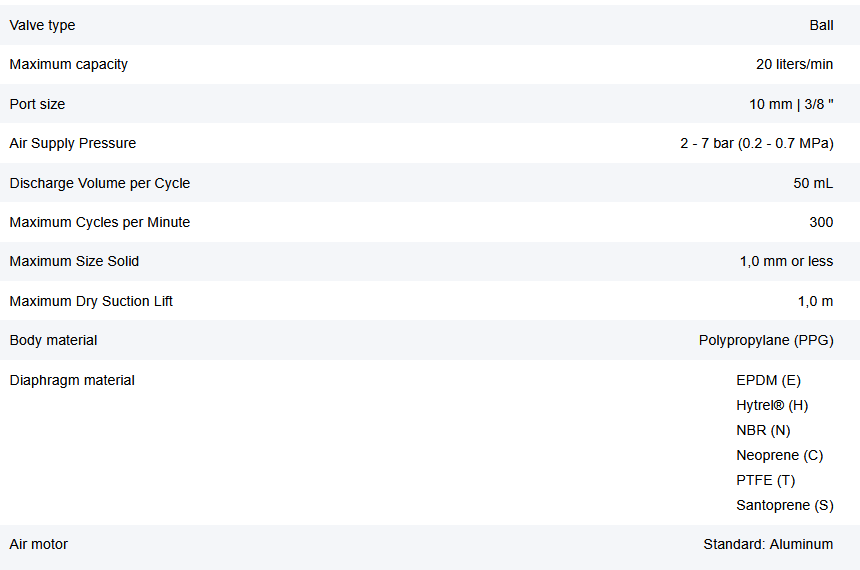Image resolution: width=860 pixels, height=570 pixels.
Task: Select the "PTFE (T)" diaphragm option
Action: click(766, 480)
